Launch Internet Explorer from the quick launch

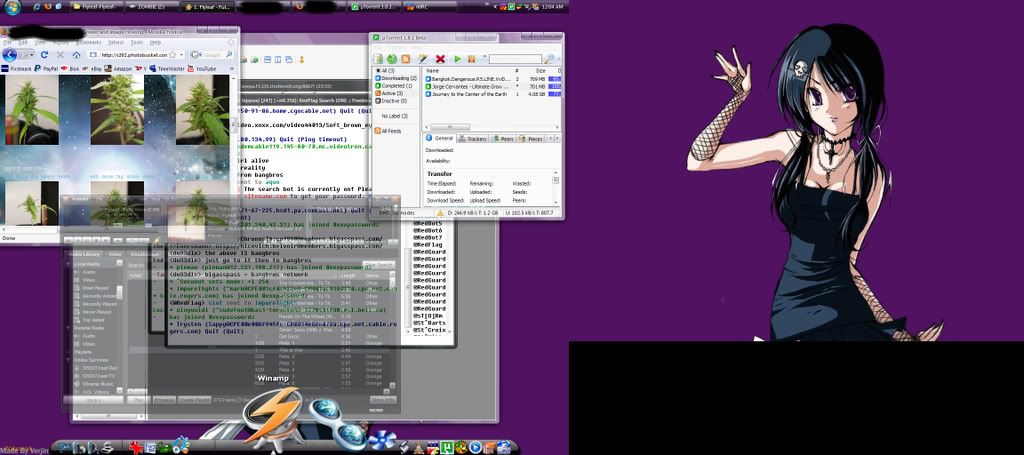(37, 6)
